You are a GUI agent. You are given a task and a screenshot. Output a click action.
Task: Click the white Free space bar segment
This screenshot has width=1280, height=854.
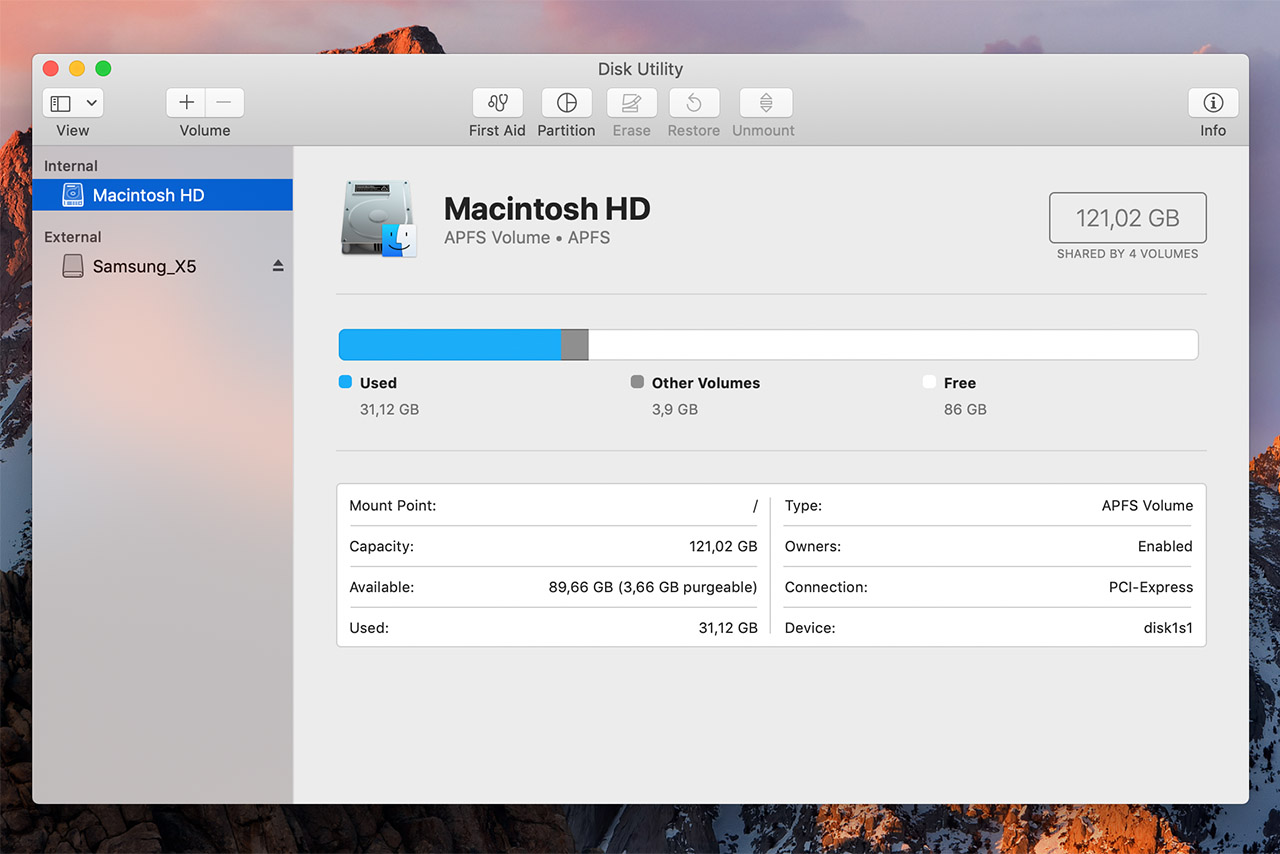click(893, 345)
